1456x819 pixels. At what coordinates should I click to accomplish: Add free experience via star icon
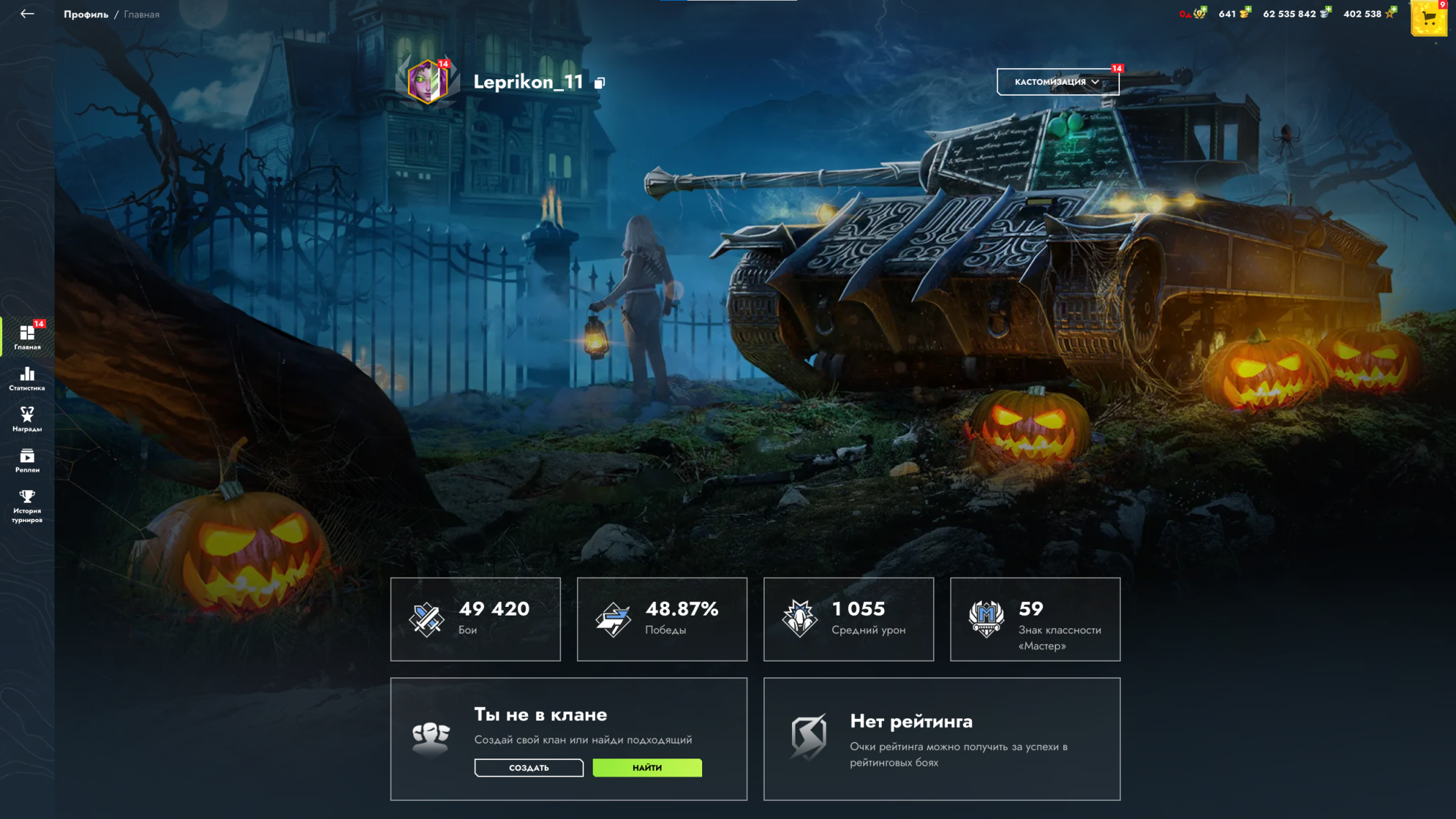(x=1391, y=13)
